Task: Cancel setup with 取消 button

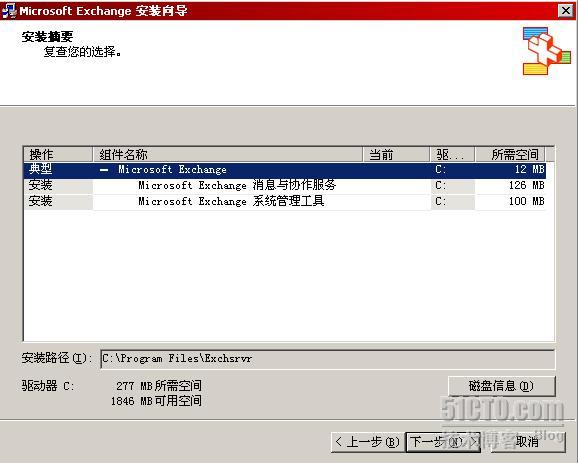Action: click(527, 442)
